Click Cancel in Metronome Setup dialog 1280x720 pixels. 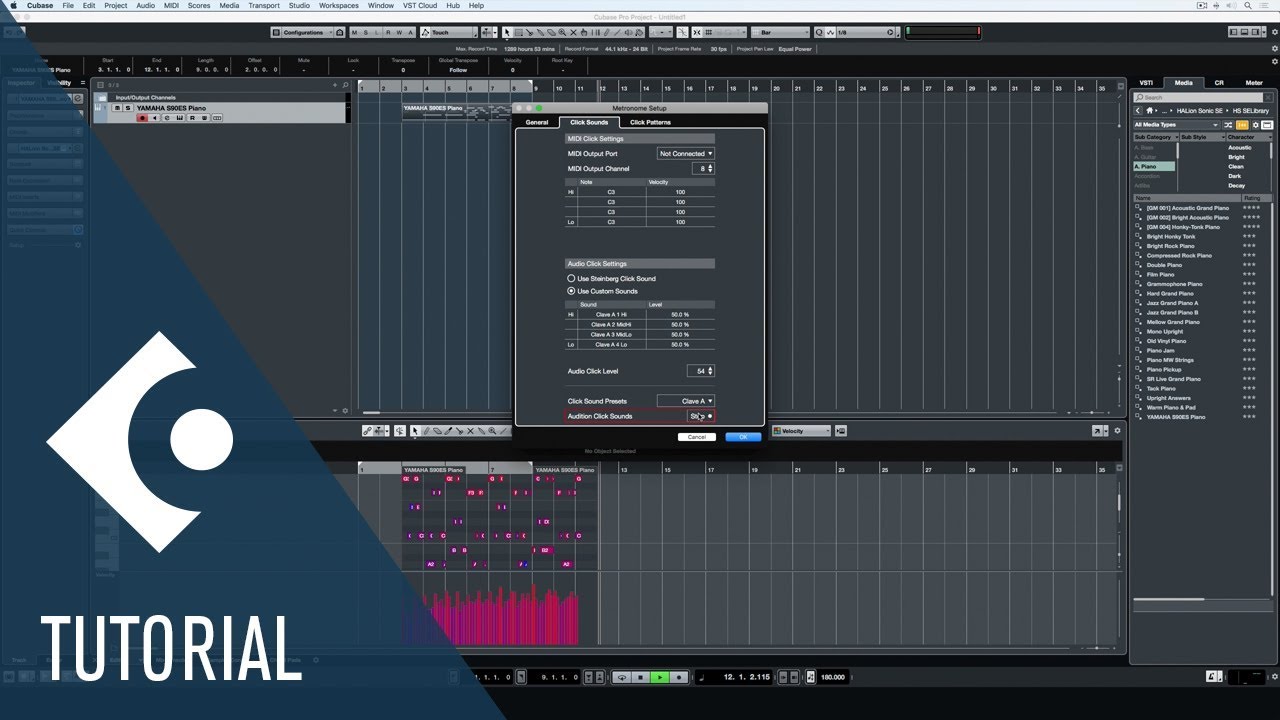(697, 437)
